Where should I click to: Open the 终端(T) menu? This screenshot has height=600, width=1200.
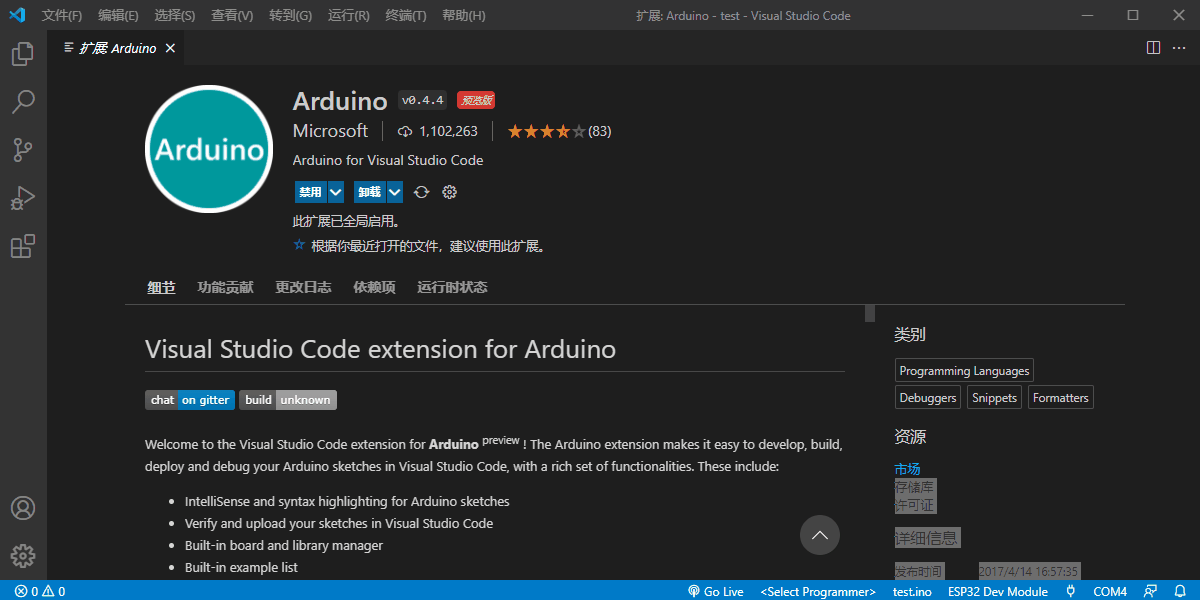click(405, 16)
